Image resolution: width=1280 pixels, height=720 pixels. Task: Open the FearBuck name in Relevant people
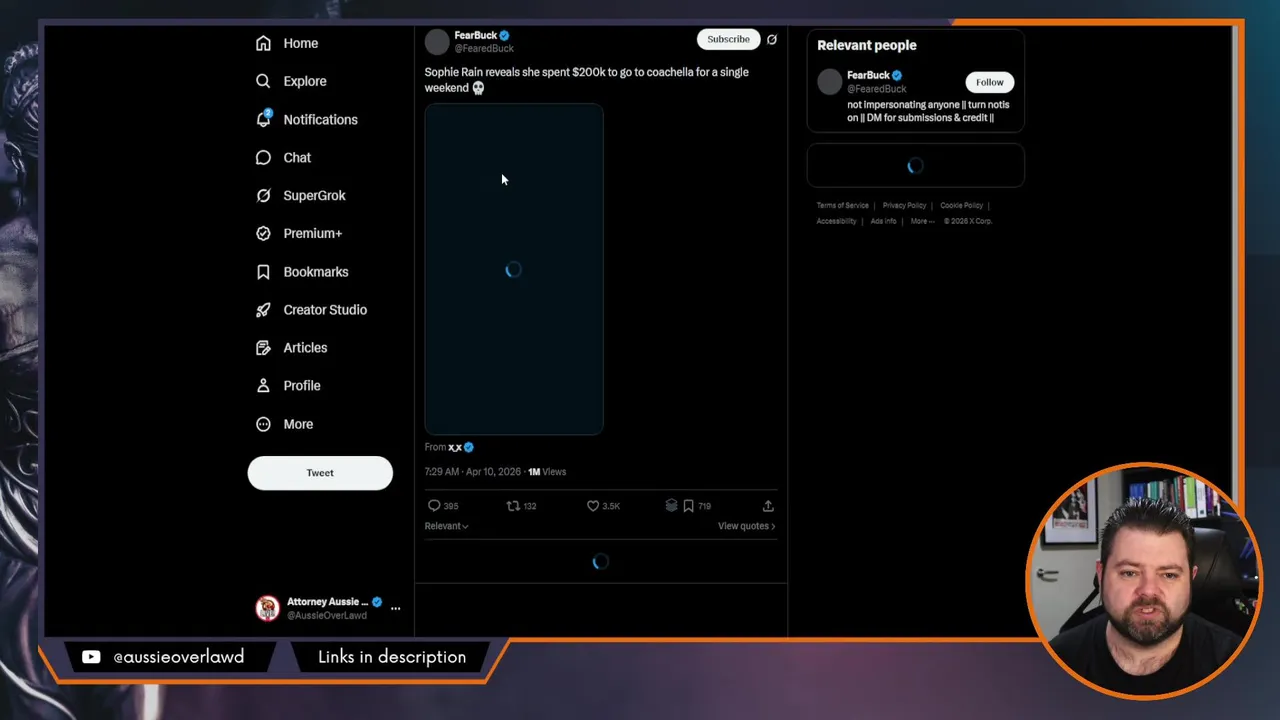pyautogui.click(x=868, y=75)
